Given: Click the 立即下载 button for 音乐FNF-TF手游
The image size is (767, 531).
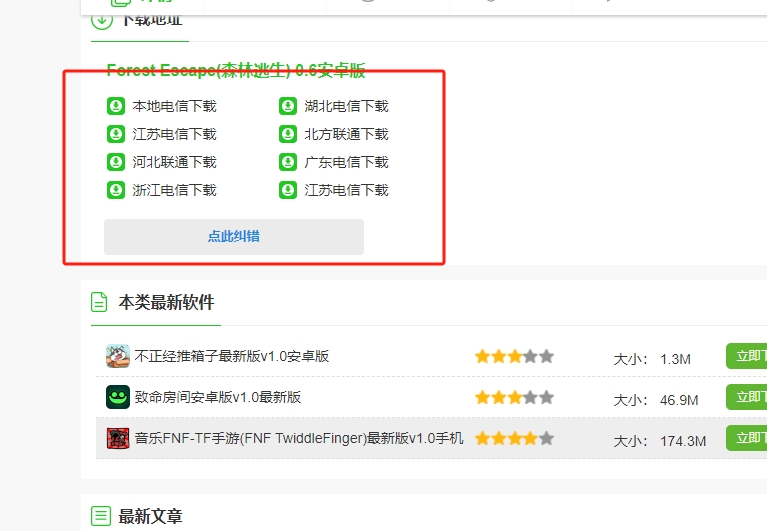Looking at the screenshot, I should click(746, 438).
